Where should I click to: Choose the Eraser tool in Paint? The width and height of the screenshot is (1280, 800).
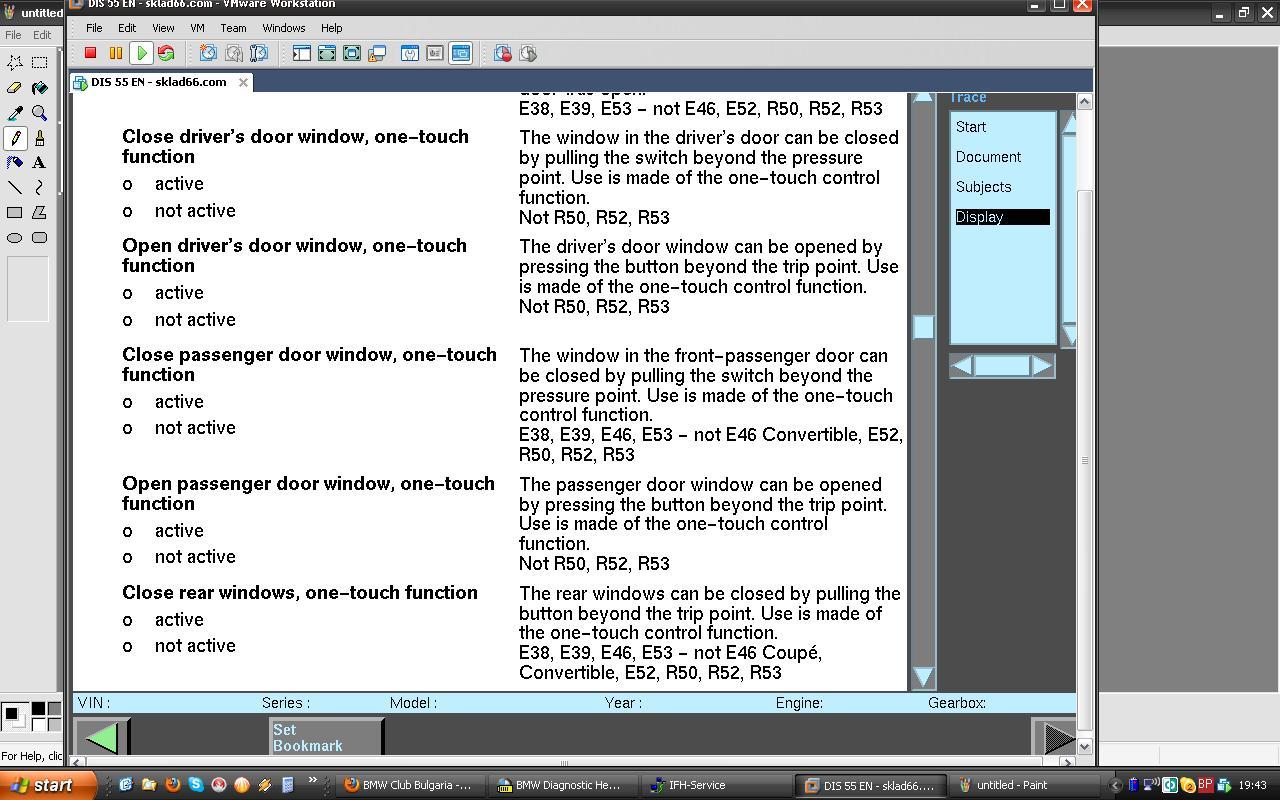click(x=15, y=88)
